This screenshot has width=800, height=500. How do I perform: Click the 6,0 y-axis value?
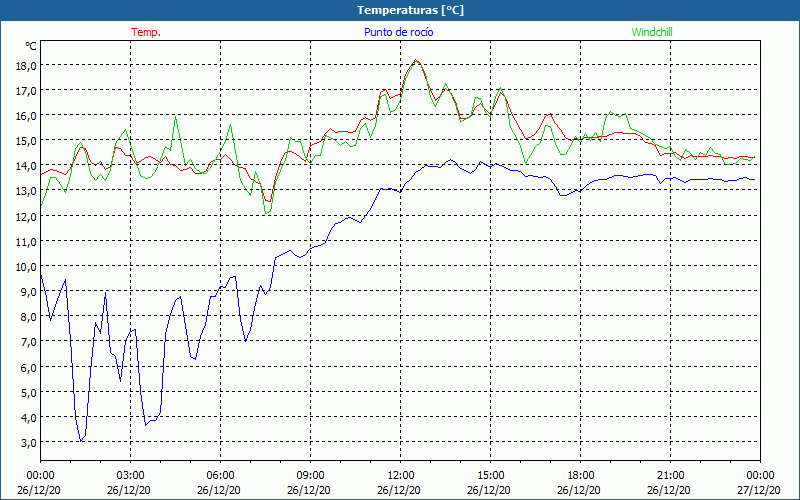[x=29, y=367]
